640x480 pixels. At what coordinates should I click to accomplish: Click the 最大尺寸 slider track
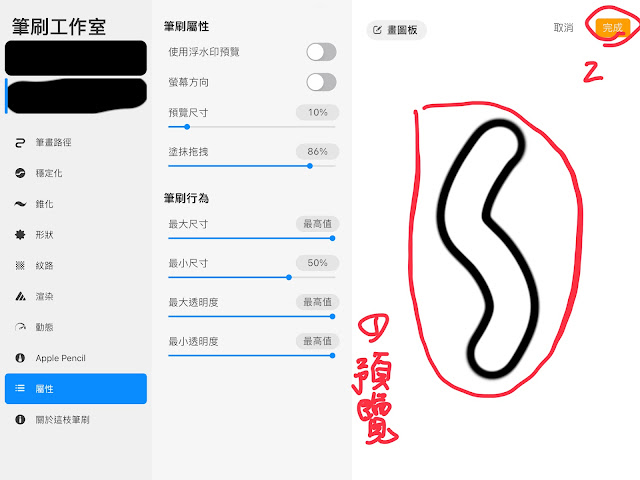tap(252, 238)
